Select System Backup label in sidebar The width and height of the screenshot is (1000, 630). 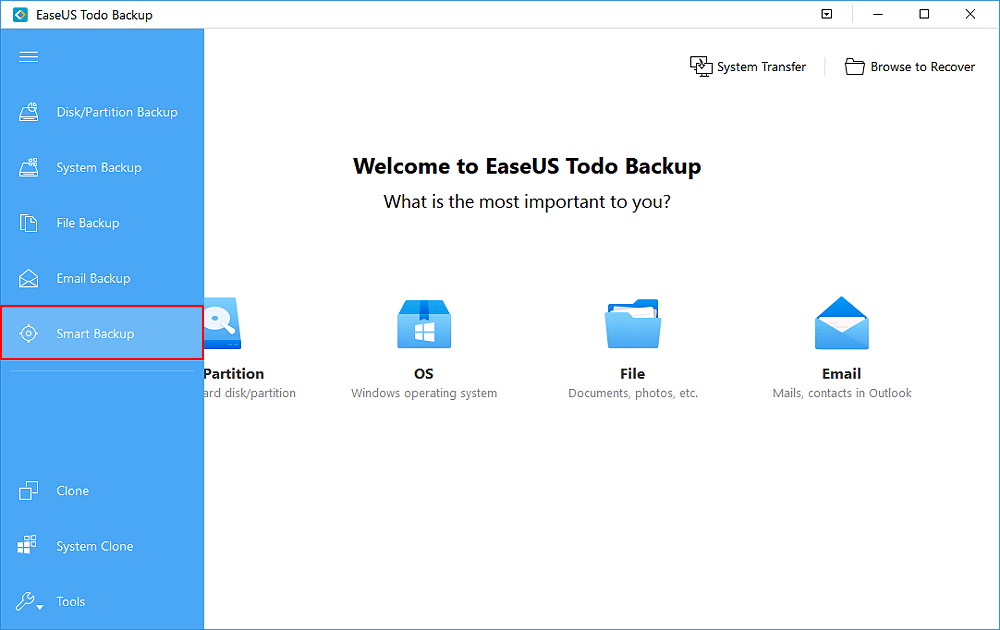pos(99,168)
